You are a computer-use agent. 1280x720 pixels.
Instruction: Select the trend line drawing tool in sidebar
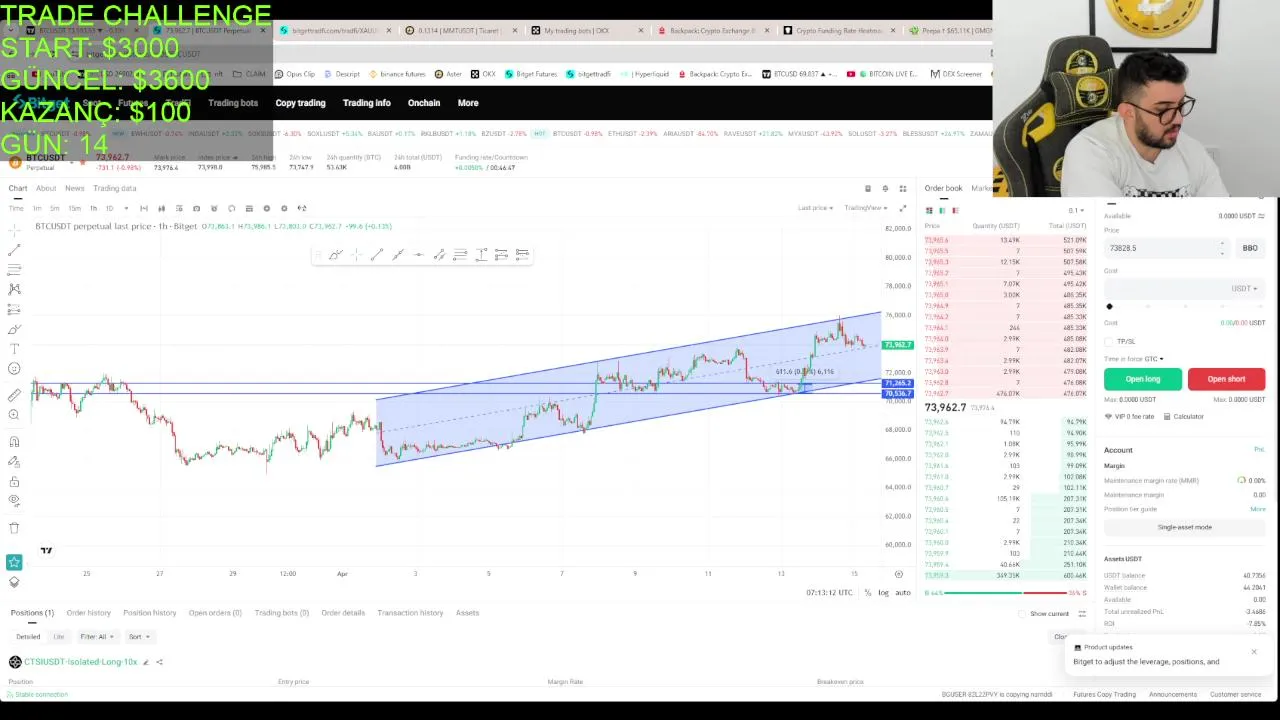click(x=14, y=249)
